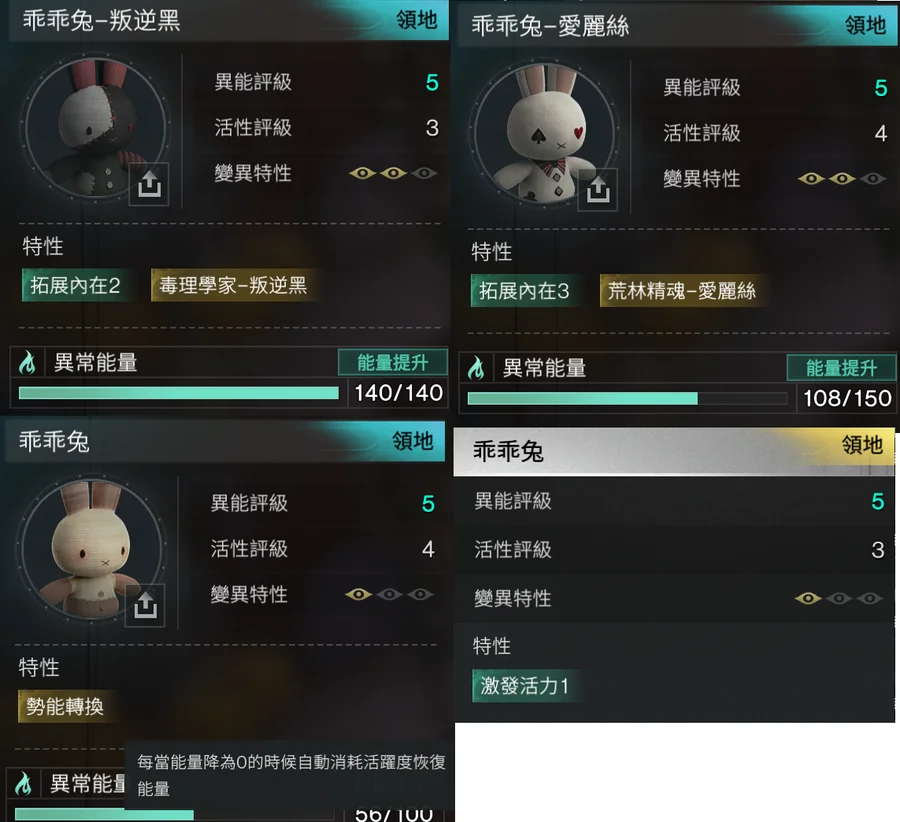Click share icon on plain 乖乖兔 portrait
This screenshot has height=822, width=900.
145,606
